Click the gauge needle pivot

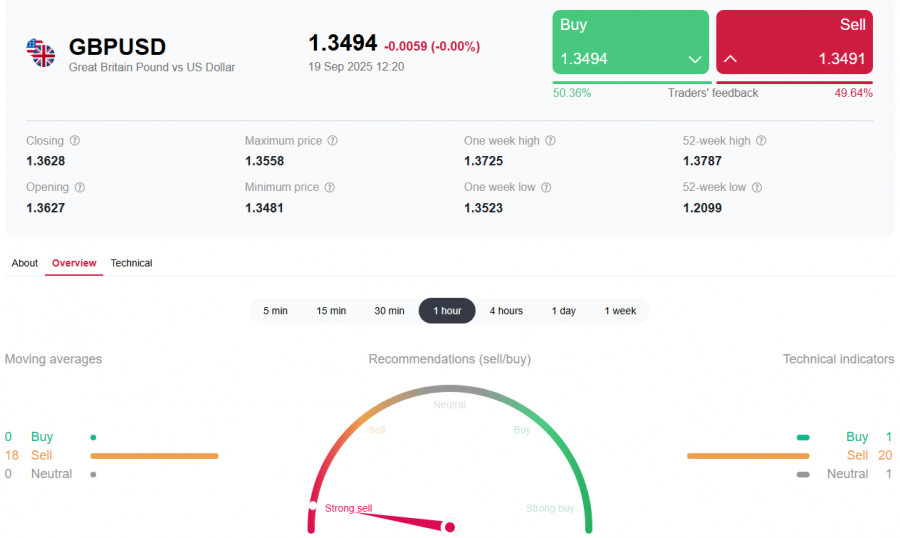point(450,527)
